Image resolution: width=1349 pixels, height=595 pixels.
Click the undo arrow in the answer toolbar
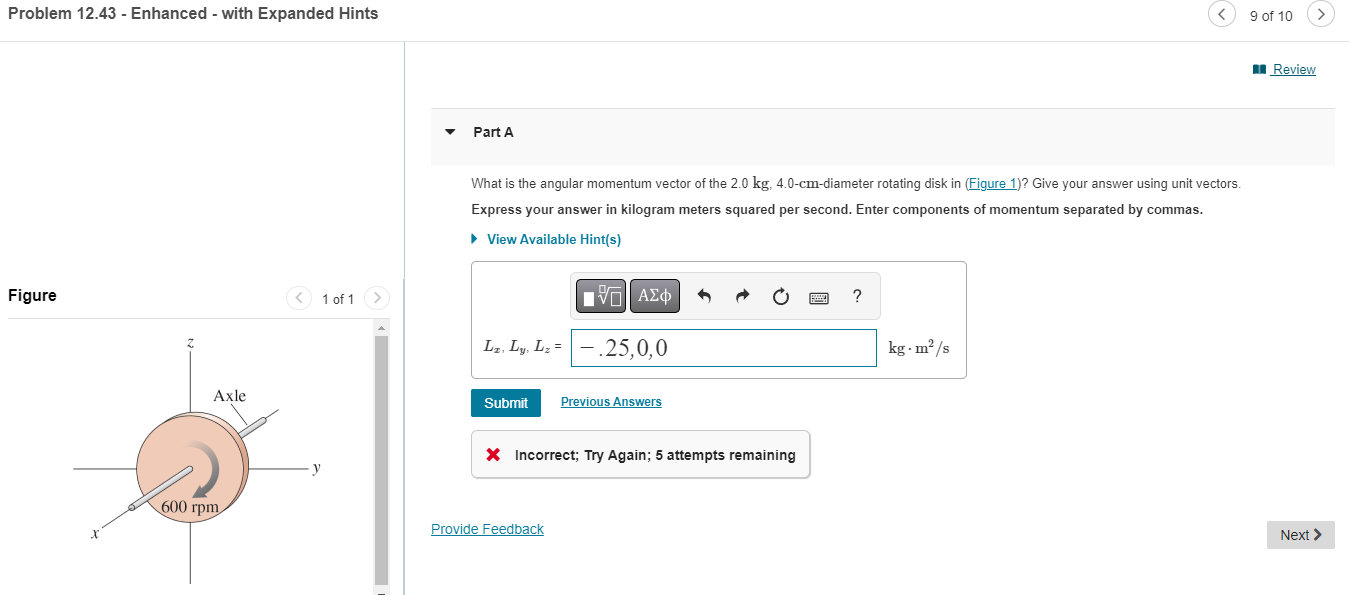(705, 295)
